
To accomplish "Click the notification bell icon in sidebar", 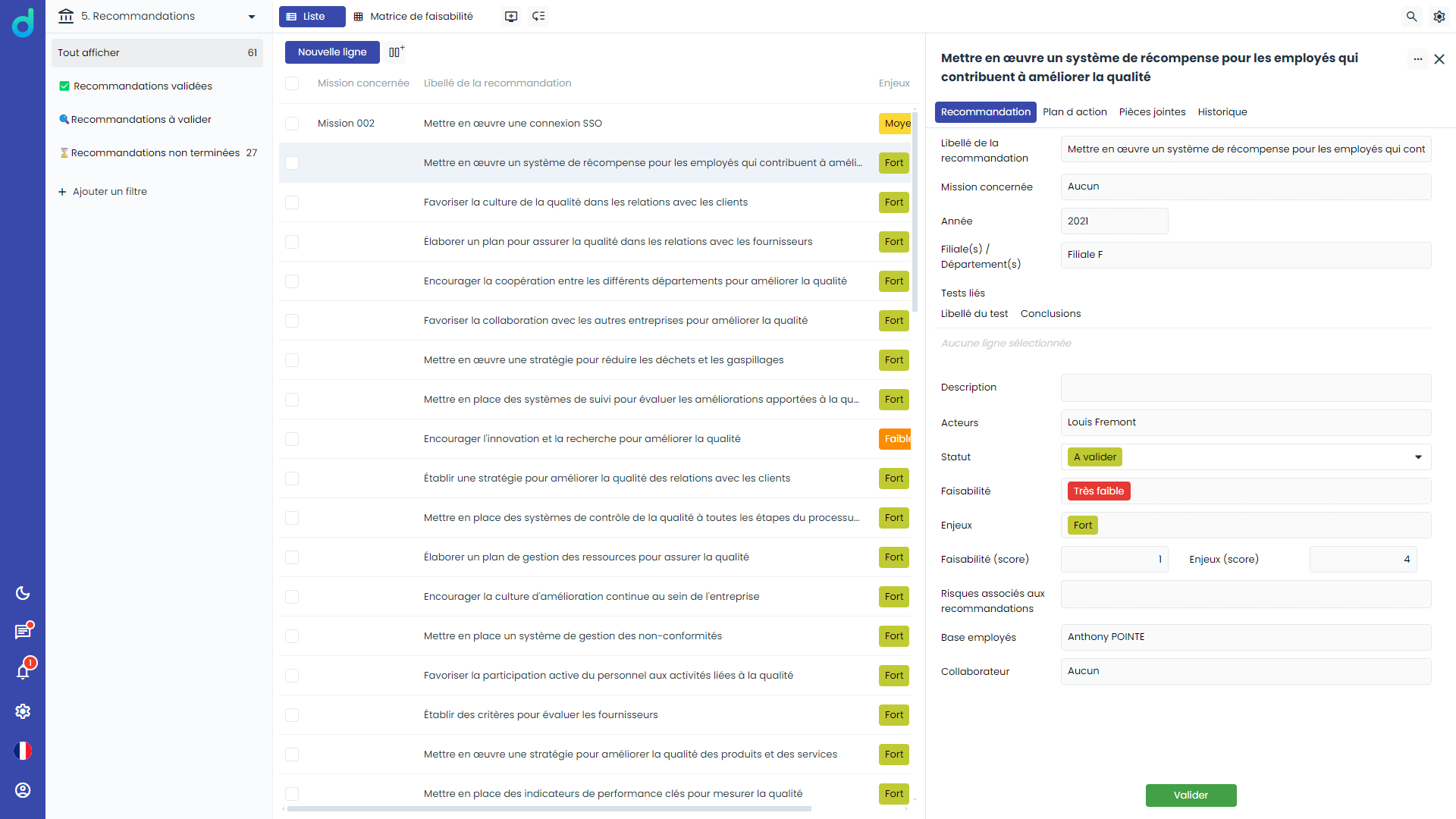I will (x=24, y=671).
